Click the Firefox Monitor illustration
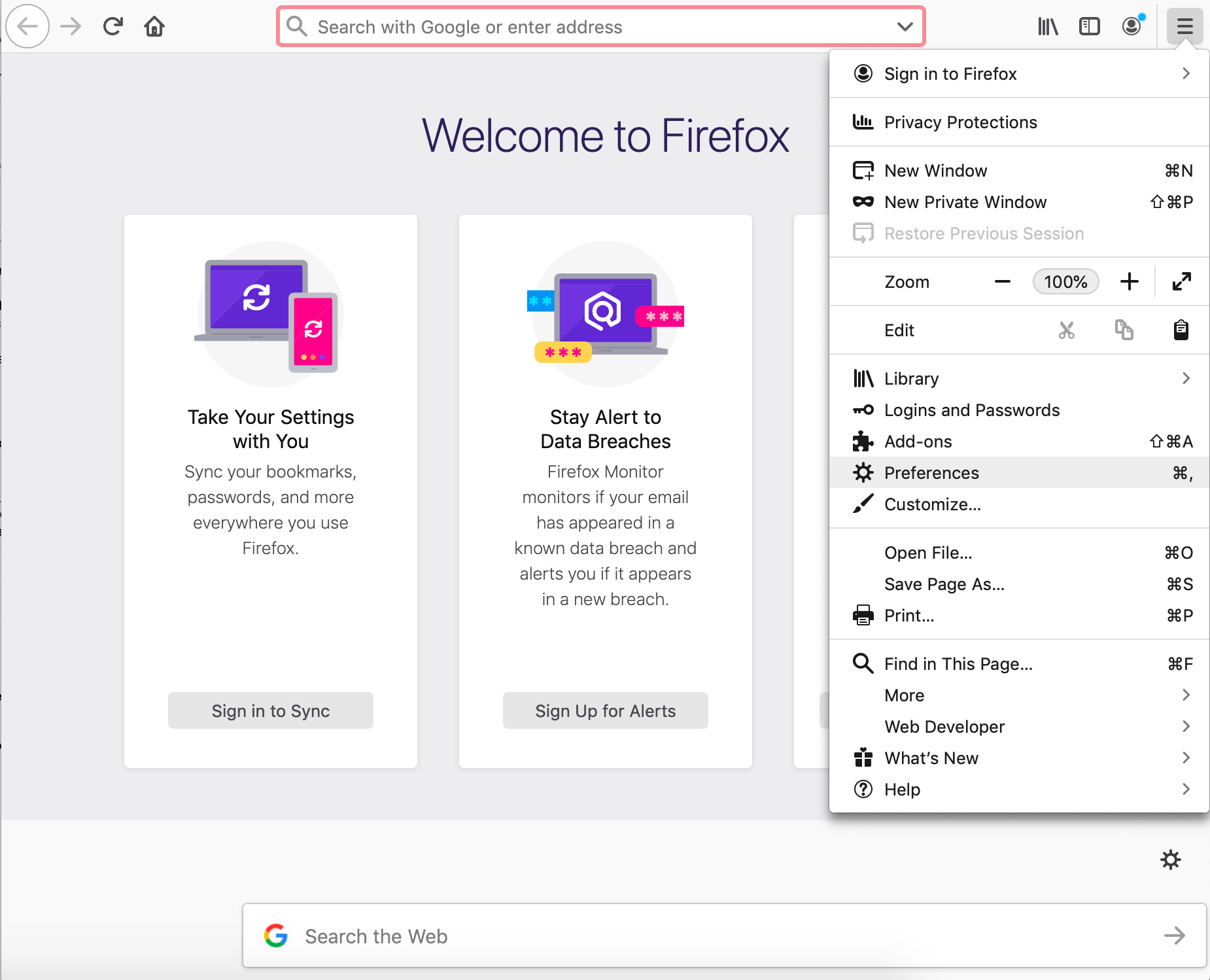Screen dimensions: 1210x980 [x=606, y=314]
